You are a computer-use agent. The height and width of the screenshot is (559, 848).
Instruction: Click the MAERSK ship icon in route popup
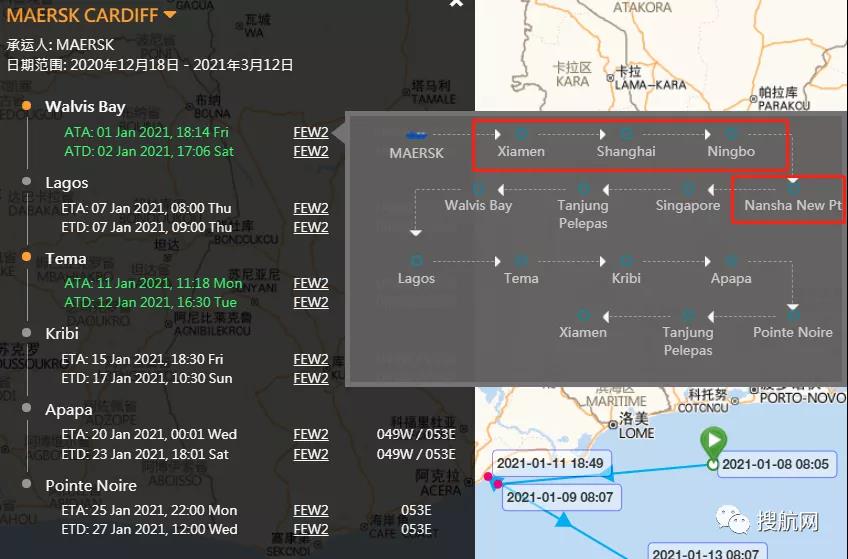[417, 133]
